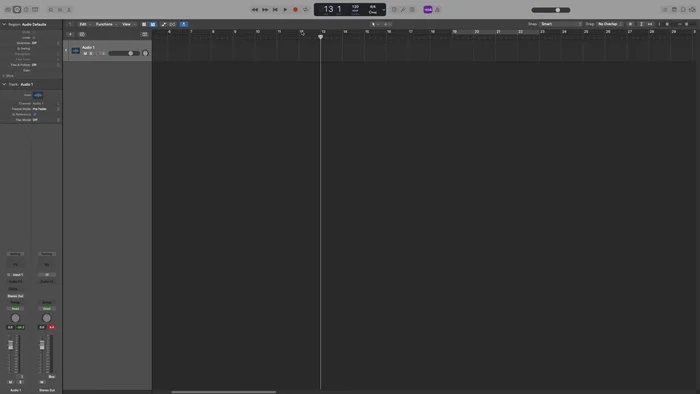This screenshot has height=394, width=700.
Task: Click the Horizontal Auto Zoom button
Action: tap(650, 24)
